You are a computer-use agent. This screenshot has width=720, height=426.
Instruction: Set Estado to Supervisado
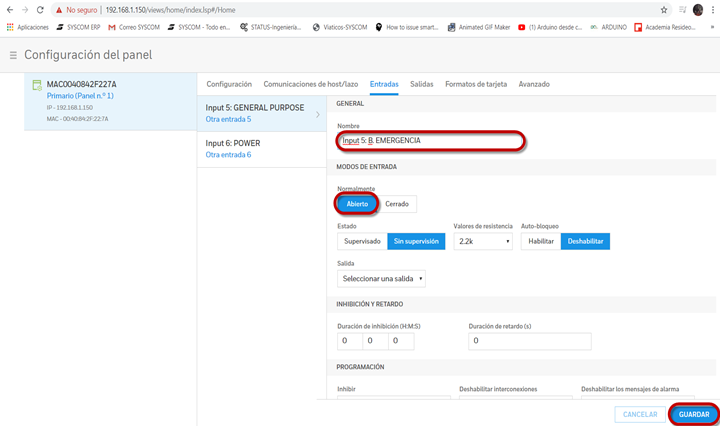[x=362, y=241]
